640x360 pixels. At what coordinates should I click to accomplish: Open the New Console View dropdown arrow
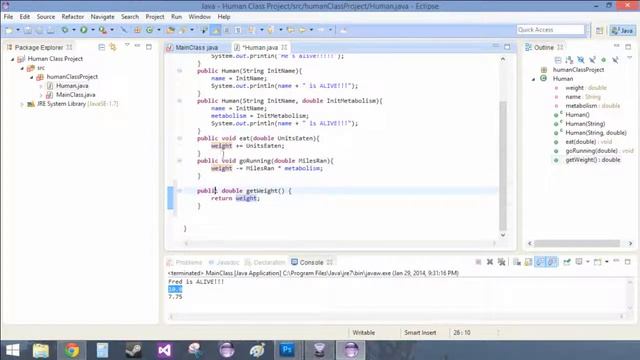click(607, 262)
